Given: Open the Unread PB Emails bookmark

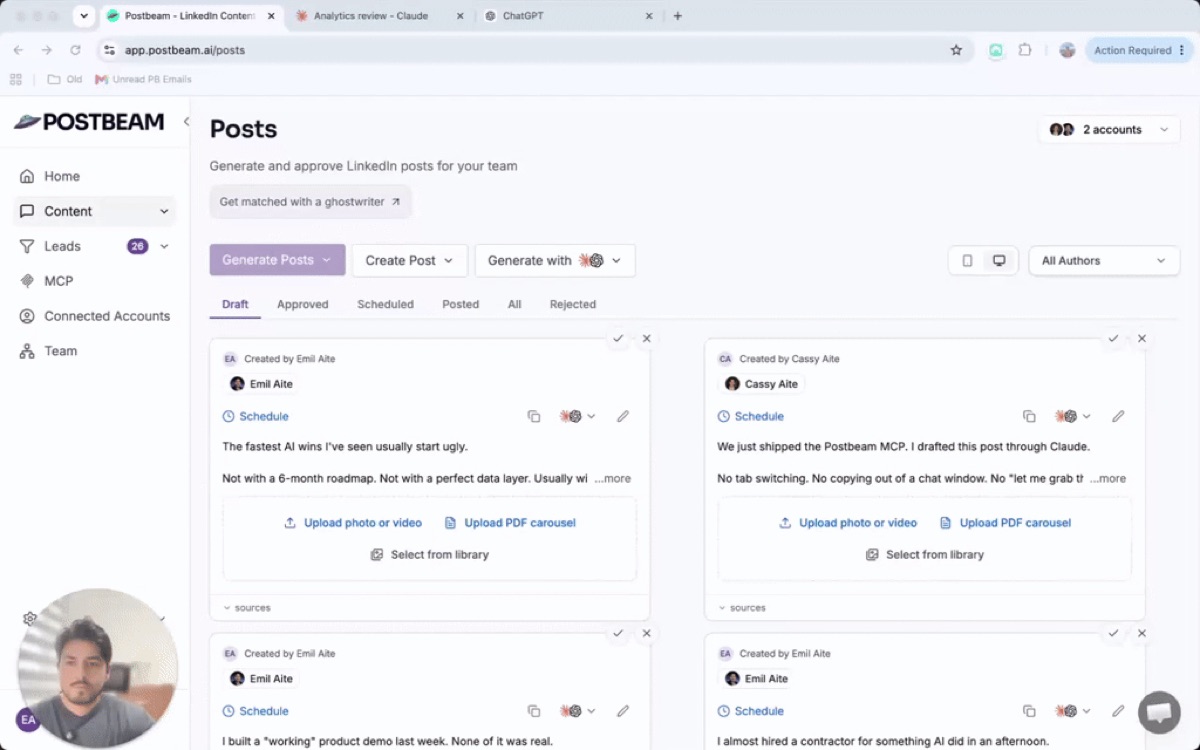Looking at the screenshot, I should (x=143, y=79).
